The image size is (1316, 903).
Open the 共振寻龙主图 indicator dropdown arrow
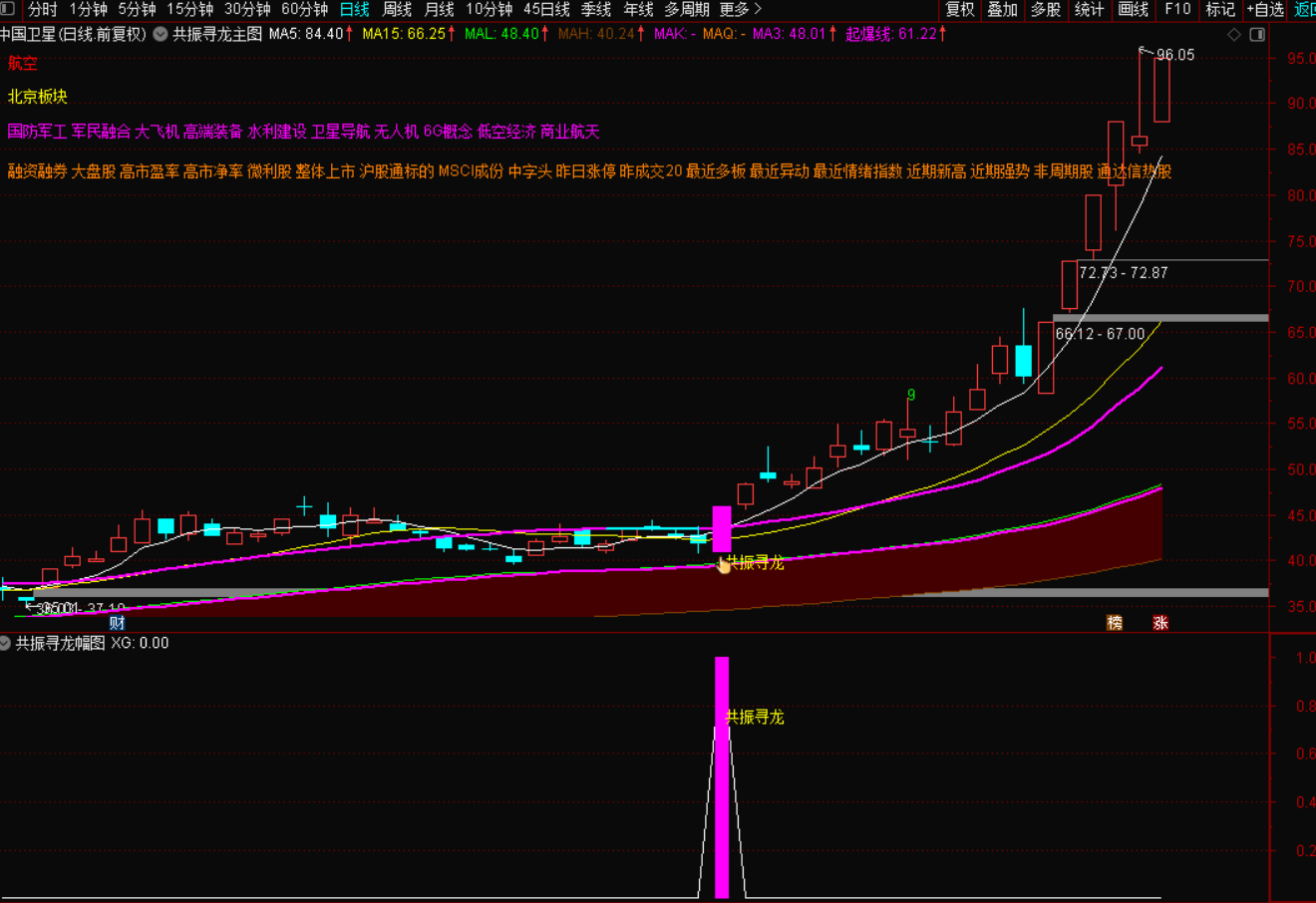(161, 34)
